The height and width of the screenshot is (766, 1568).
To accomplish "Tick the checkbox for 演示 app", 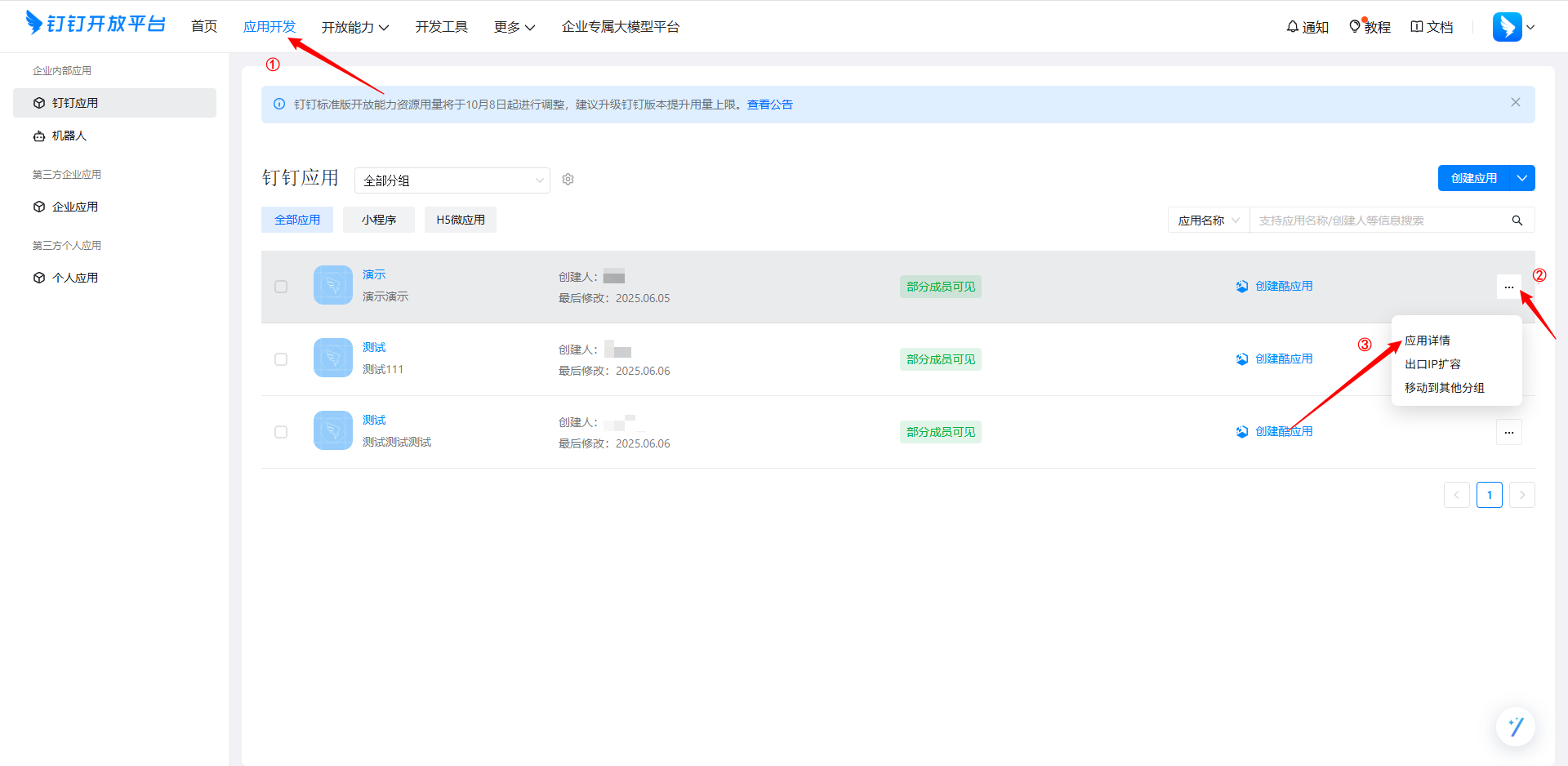I will pyautogui.click(x=281, y=287).
